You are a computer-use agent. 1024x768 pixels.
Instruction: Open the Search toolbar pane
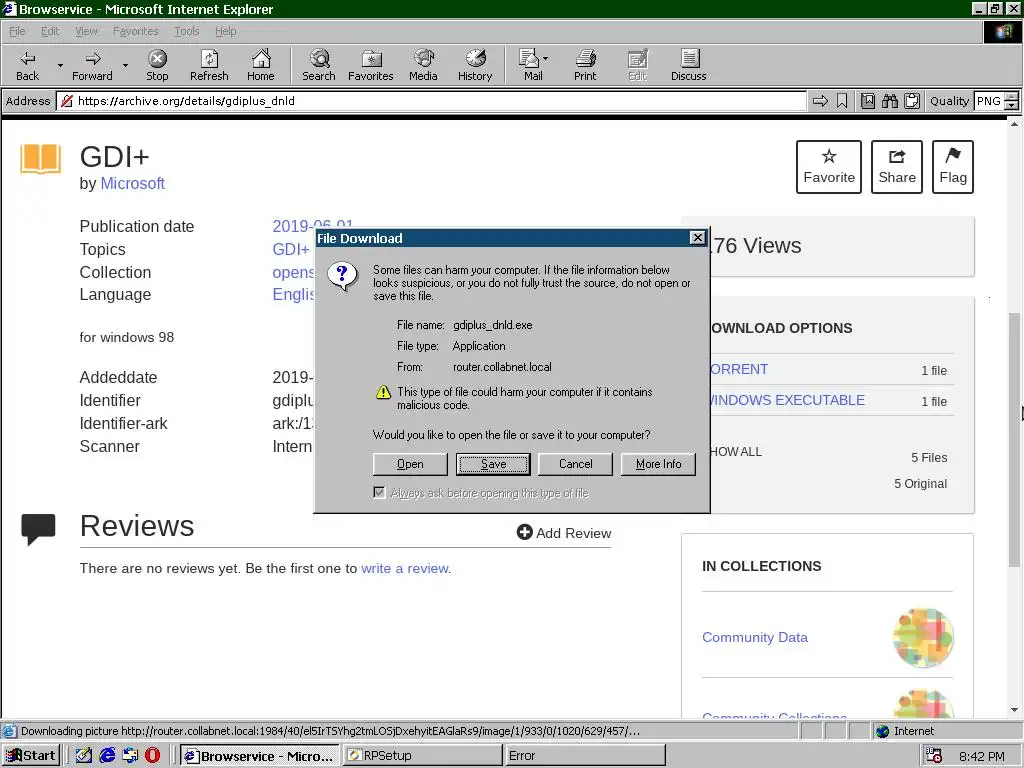[x=319, y=65]
